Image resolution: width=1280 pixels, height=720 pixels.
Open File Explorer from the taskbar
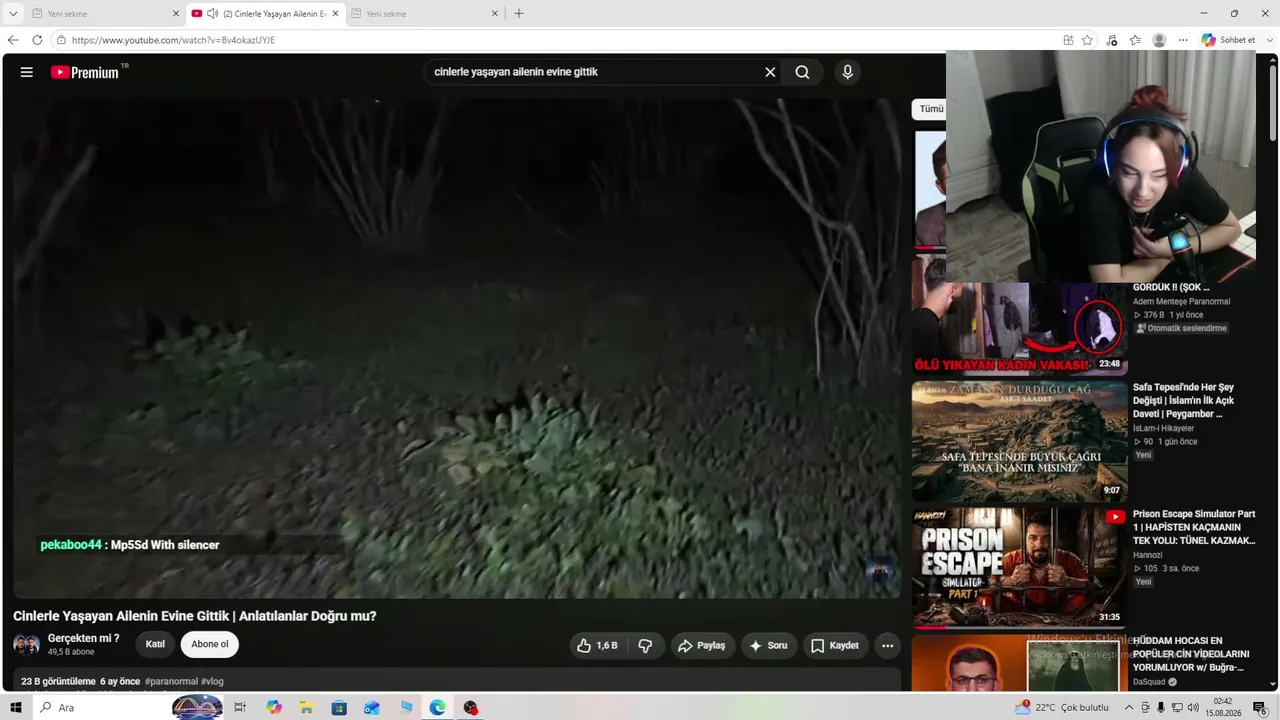306,707
